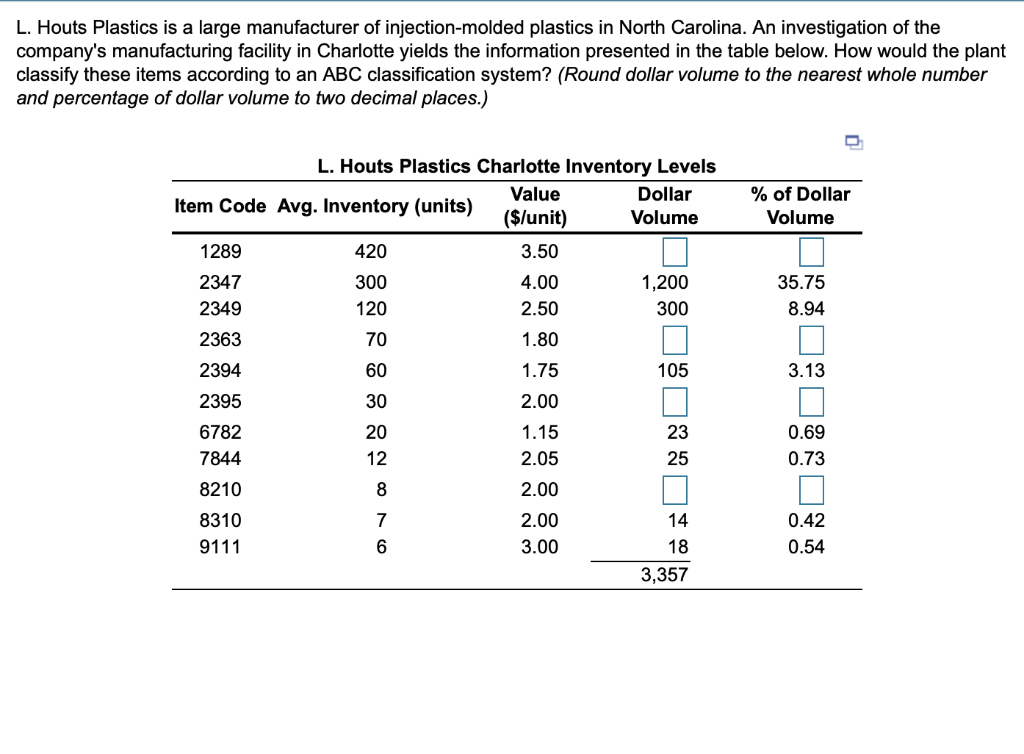
Task: Click average inventory 70
Action: 376,339
